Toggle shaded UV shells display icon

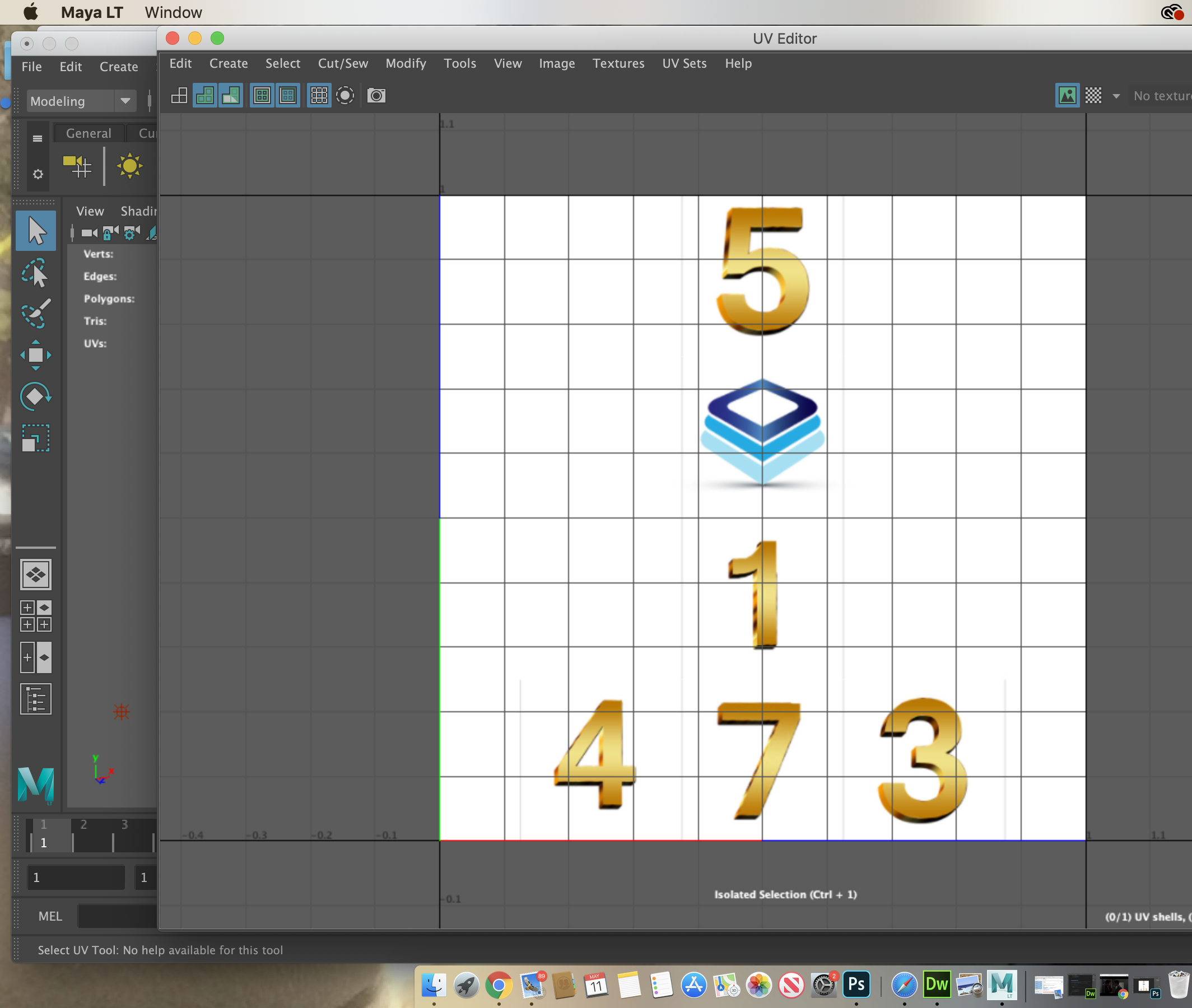(x=205, y=95)
